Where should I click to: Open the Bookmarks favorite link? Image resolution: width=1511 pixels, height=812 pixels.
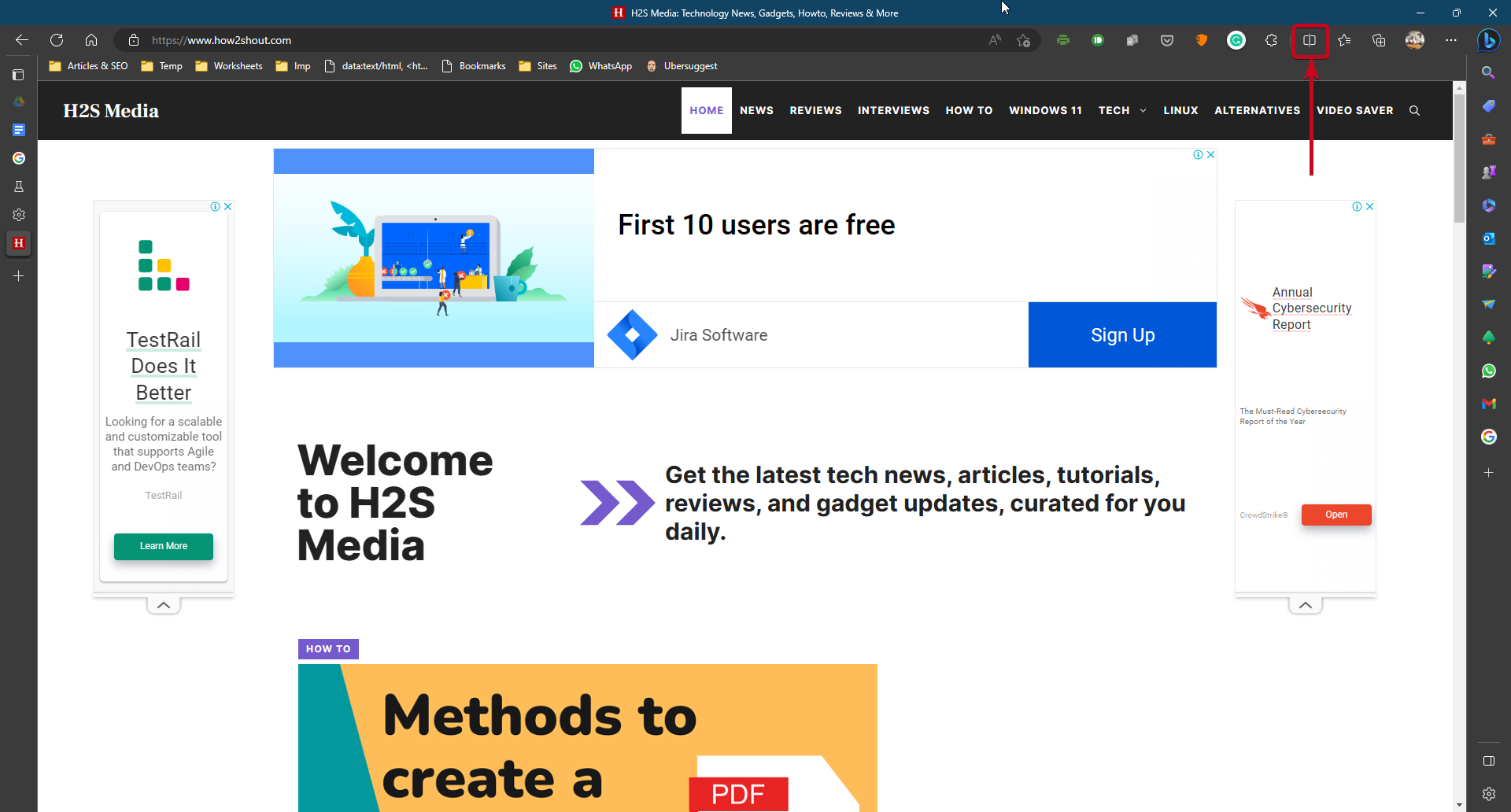coord(474,66)
